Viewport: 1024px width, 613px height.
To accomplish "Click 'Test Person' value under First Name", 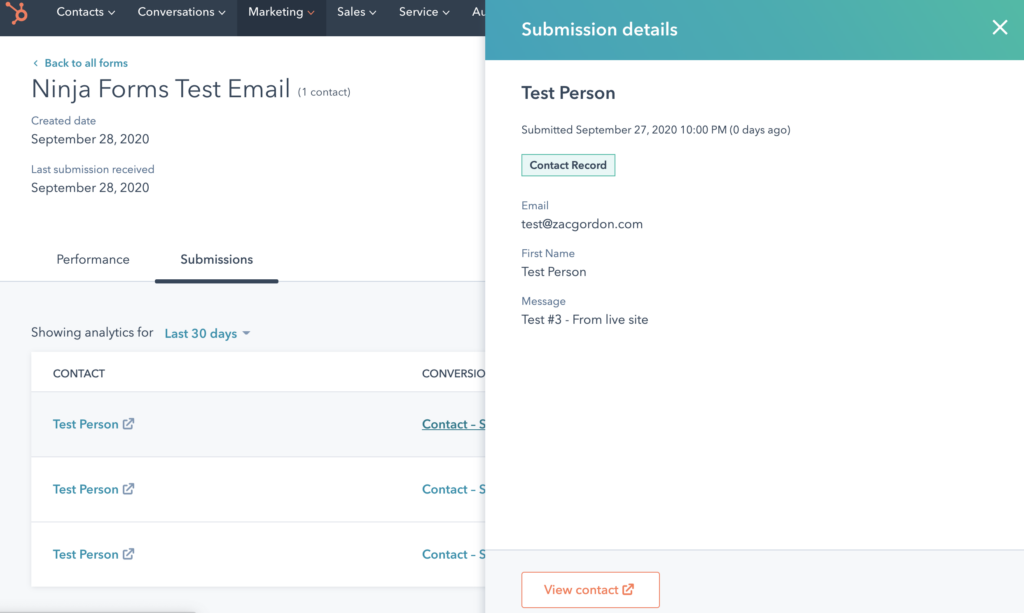I will (554, 272).
